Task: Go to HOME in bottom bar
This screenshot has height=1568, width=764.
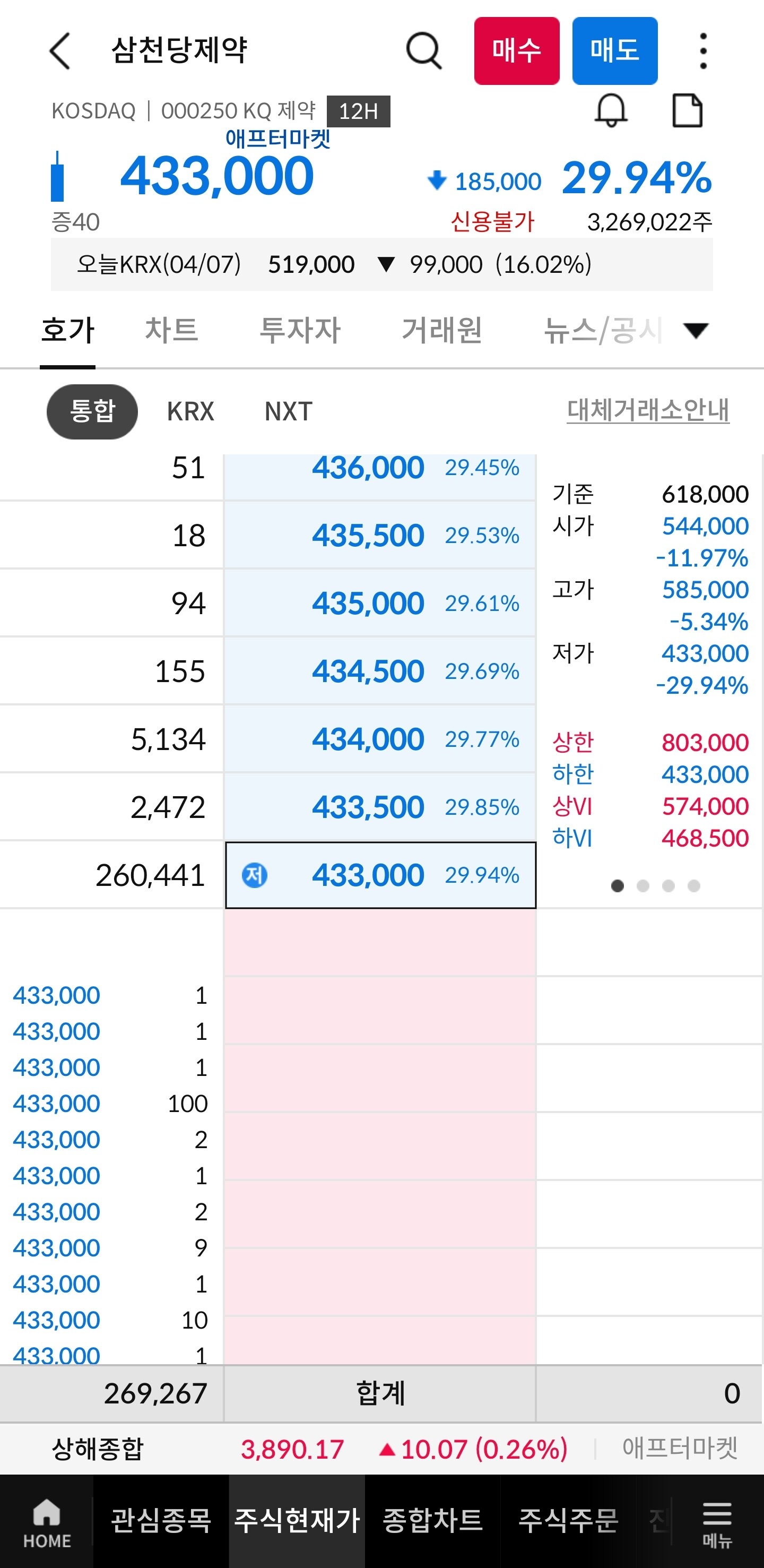Action: (47, 1523)
